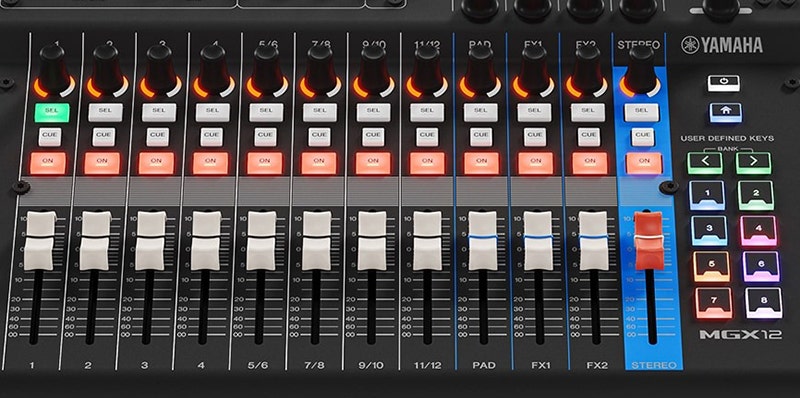Select FX1 channel with SEL button

[534, 112]
